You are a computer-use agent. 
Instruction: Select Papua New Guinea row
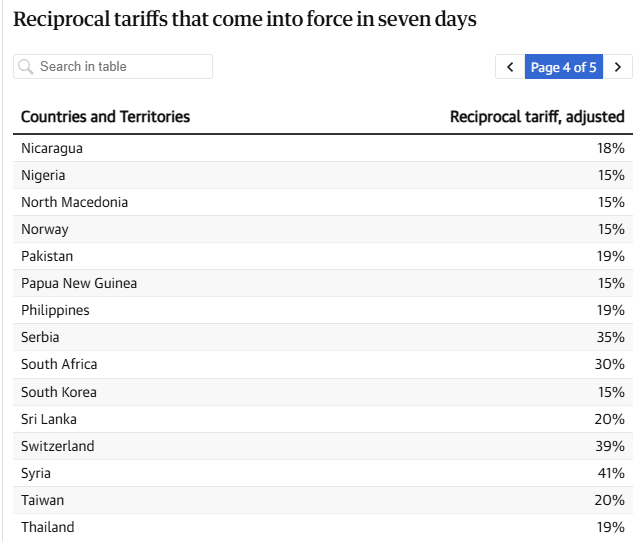pyautogui.click(x=323, y=283)
